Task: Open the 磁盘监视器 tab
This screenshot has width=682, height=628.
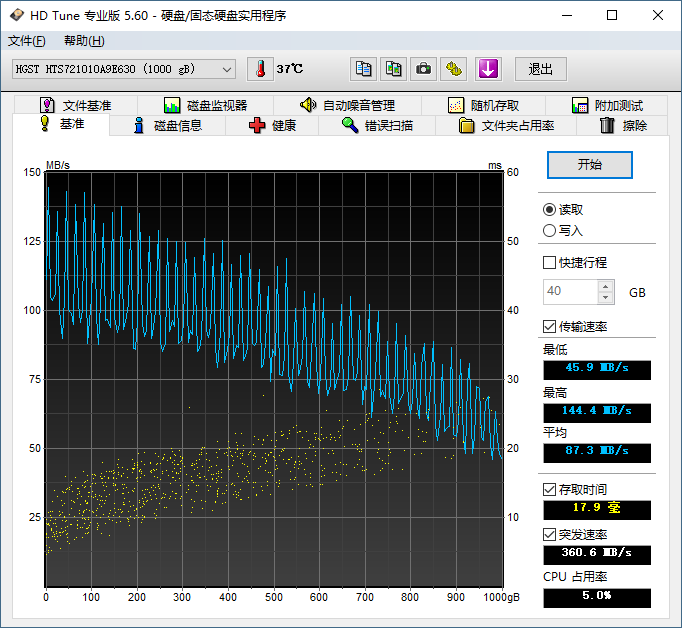Action: [x=205, y=105]
